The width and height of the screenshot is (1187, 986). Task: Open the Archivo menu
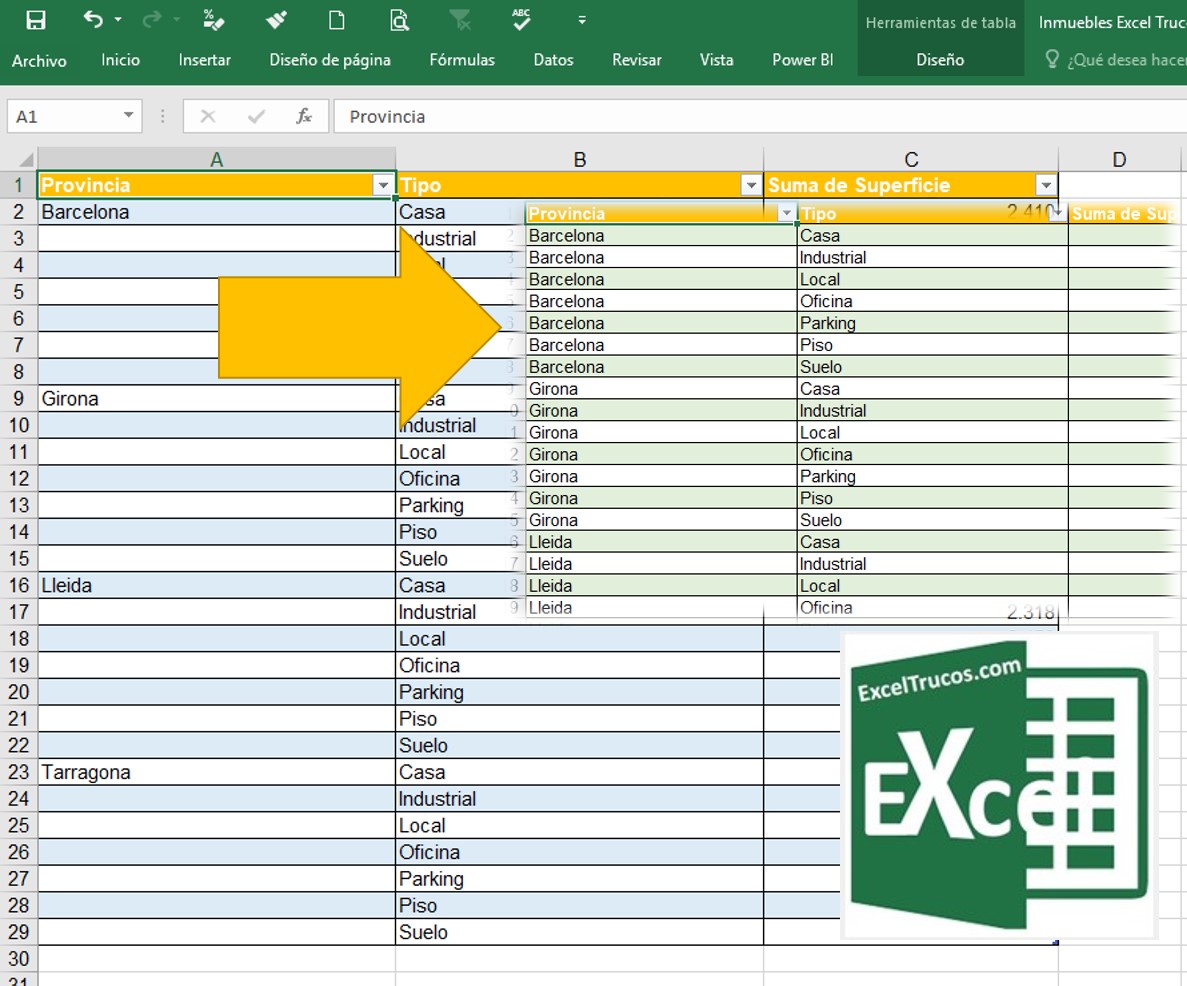pos(39,61)
